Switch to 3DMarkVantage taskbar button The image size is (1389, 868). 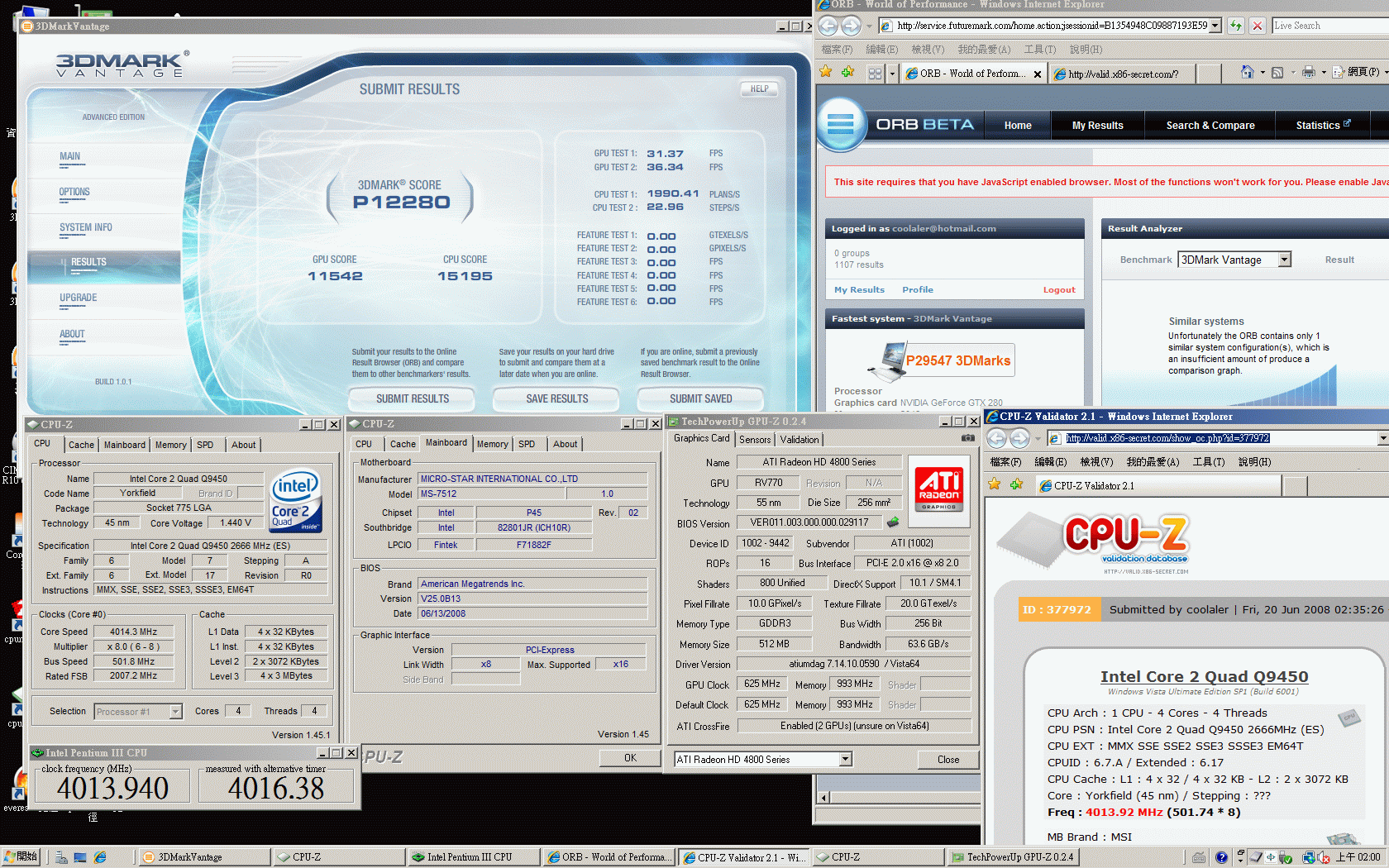coord(204,857)
